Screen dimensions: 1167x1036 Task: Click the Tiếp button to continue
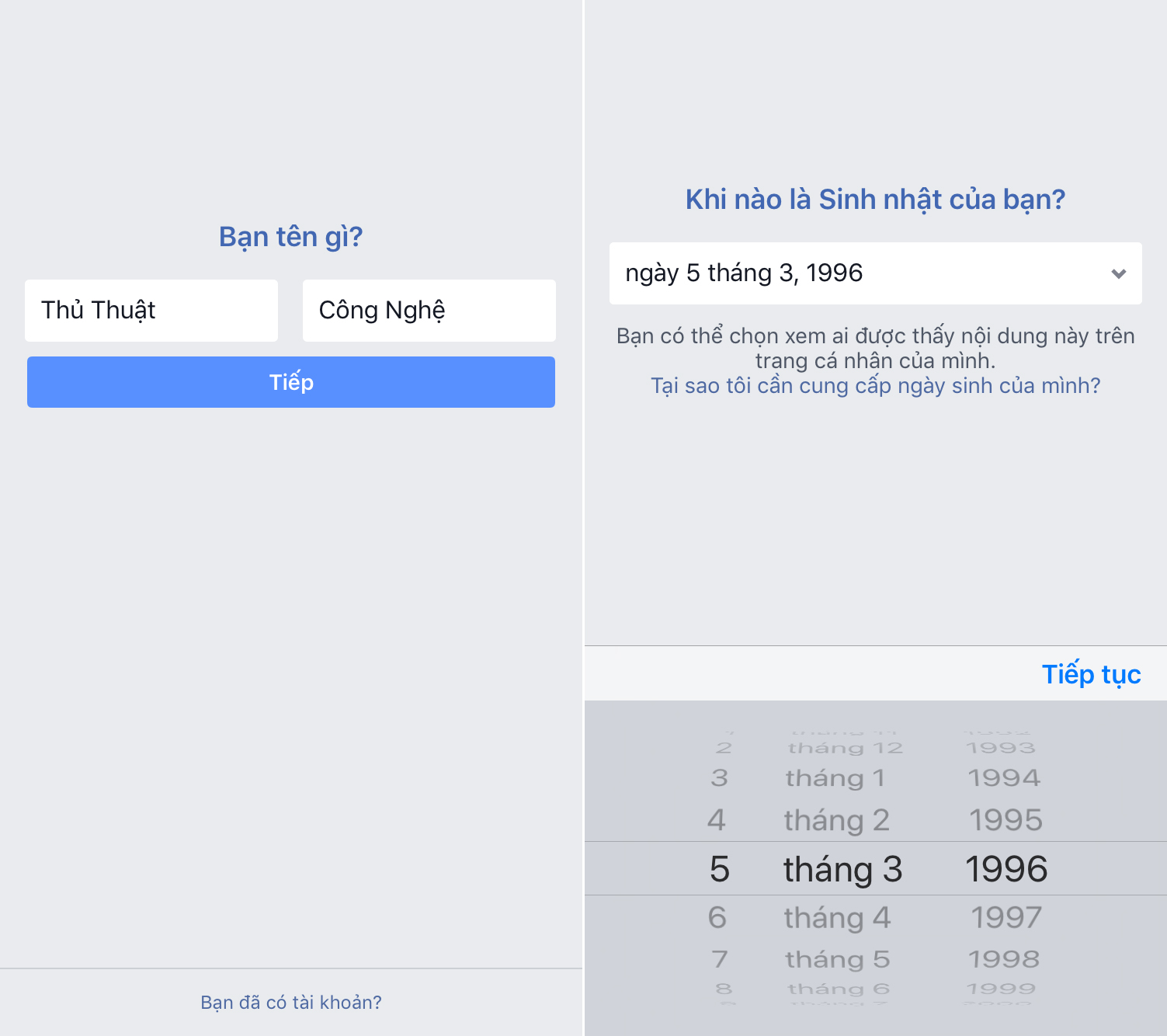tap(290, 381)
